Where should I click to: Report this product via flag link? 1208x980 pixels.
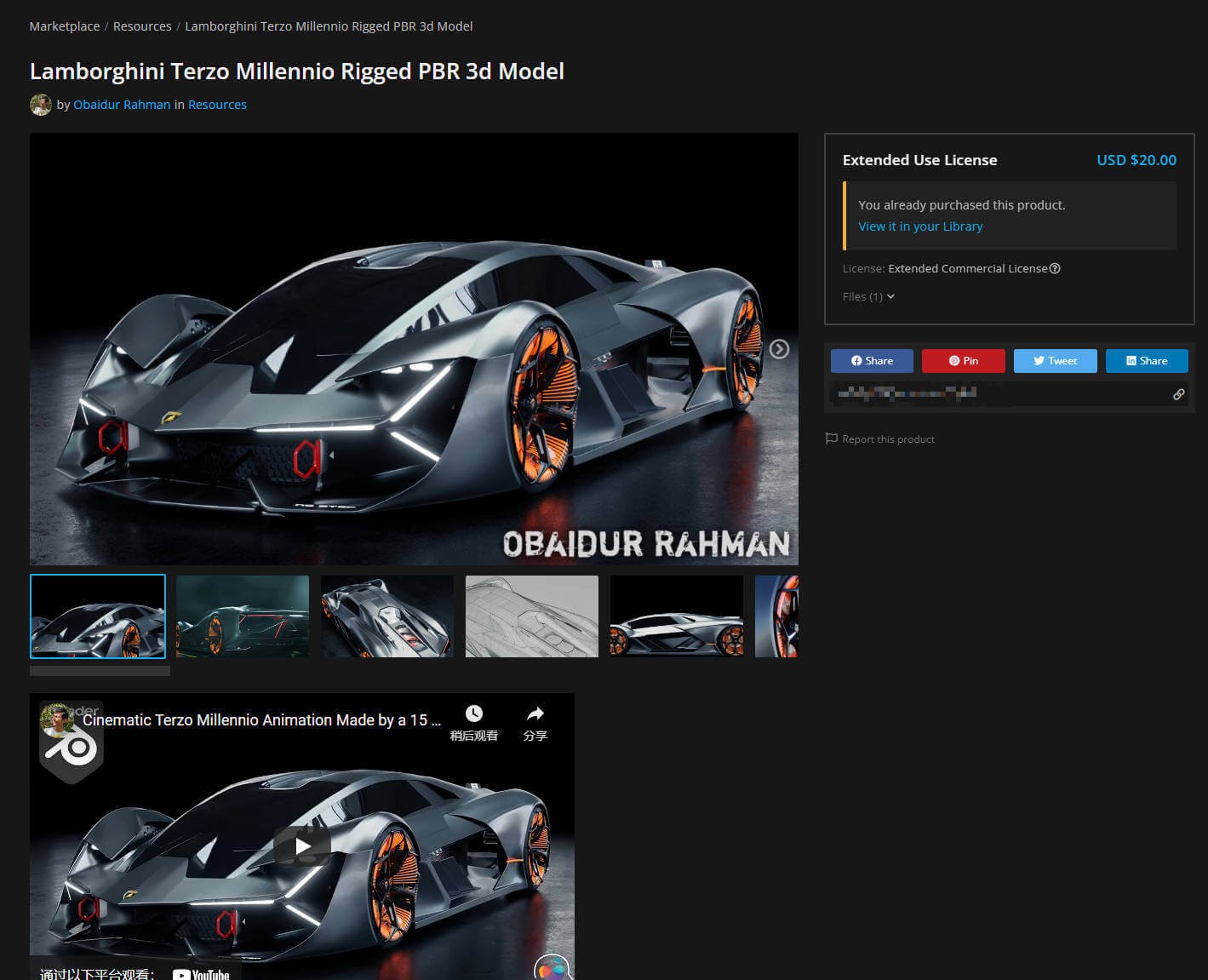click(x=880, y=439)
